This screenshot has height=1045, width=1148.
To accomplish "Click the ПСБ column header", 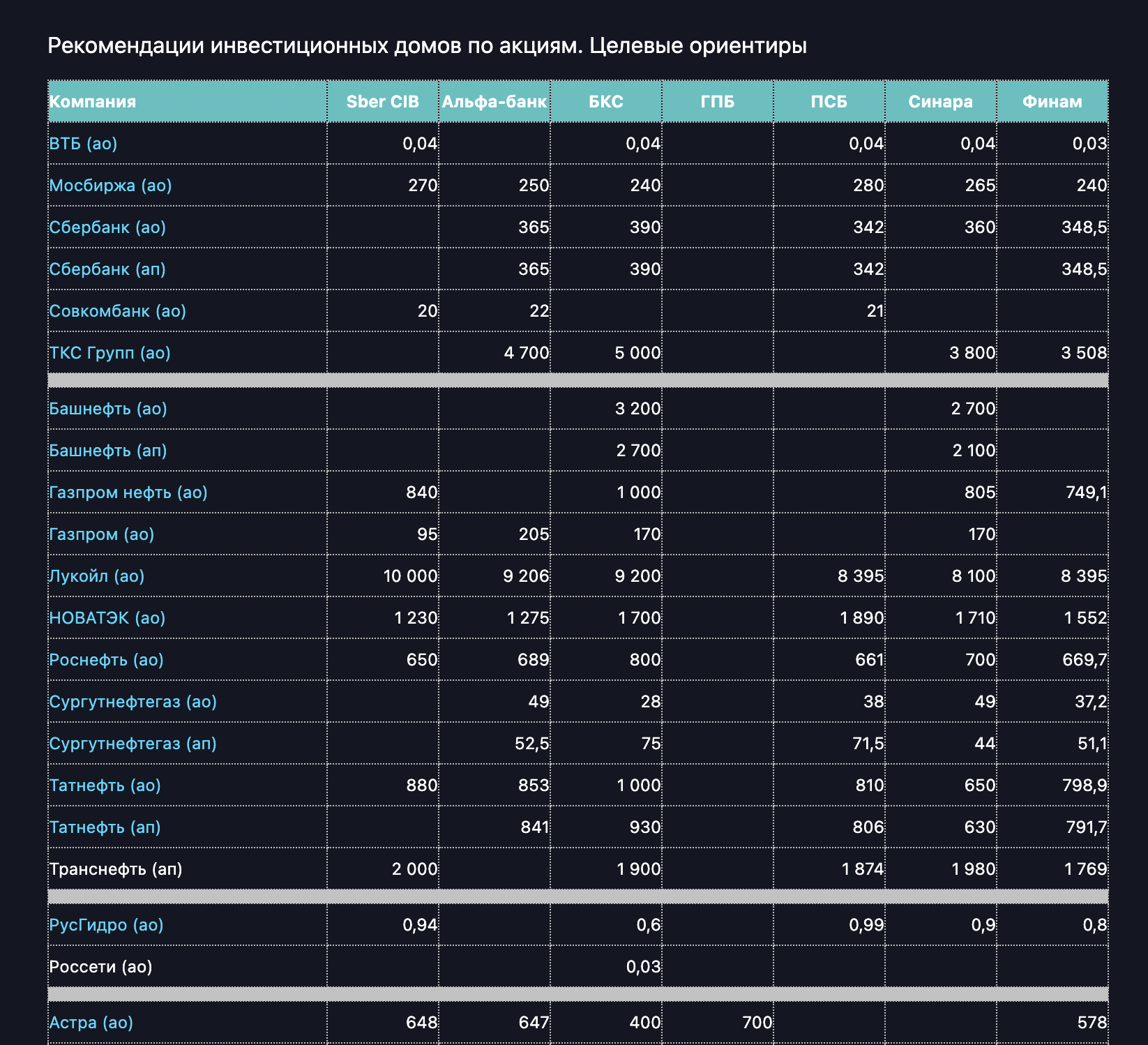I will click(829, 102).
